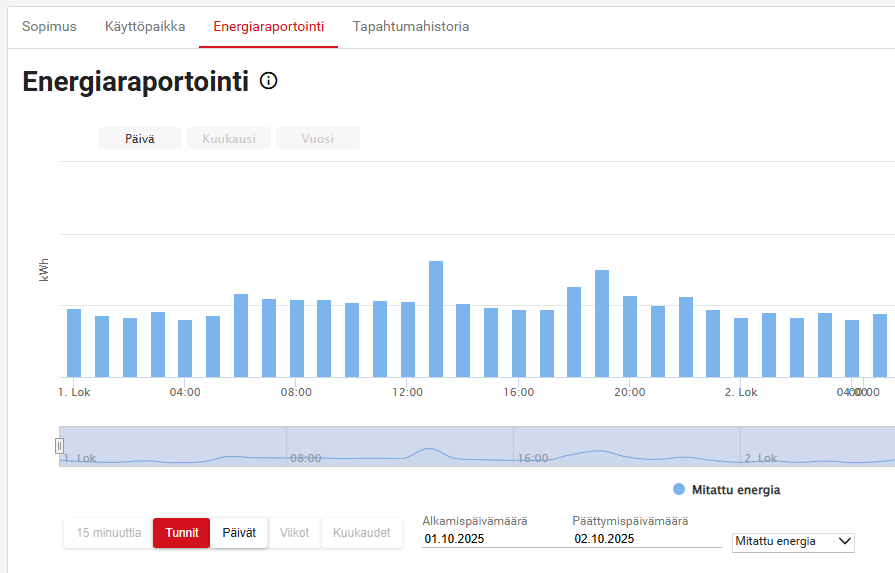Pick the Kuukaudet resolution button

(x=361, y=533)
